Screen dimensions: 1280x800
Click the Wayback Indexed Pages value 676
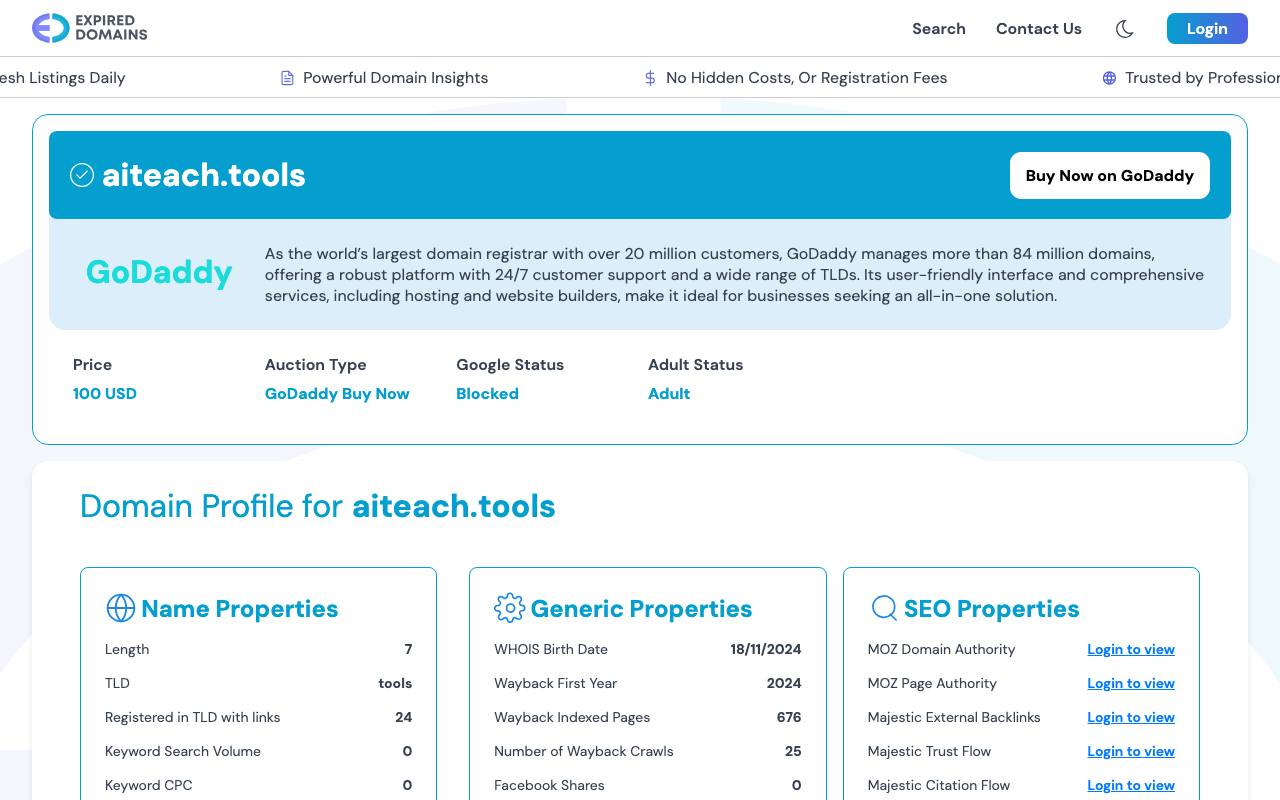click(789, 717)
